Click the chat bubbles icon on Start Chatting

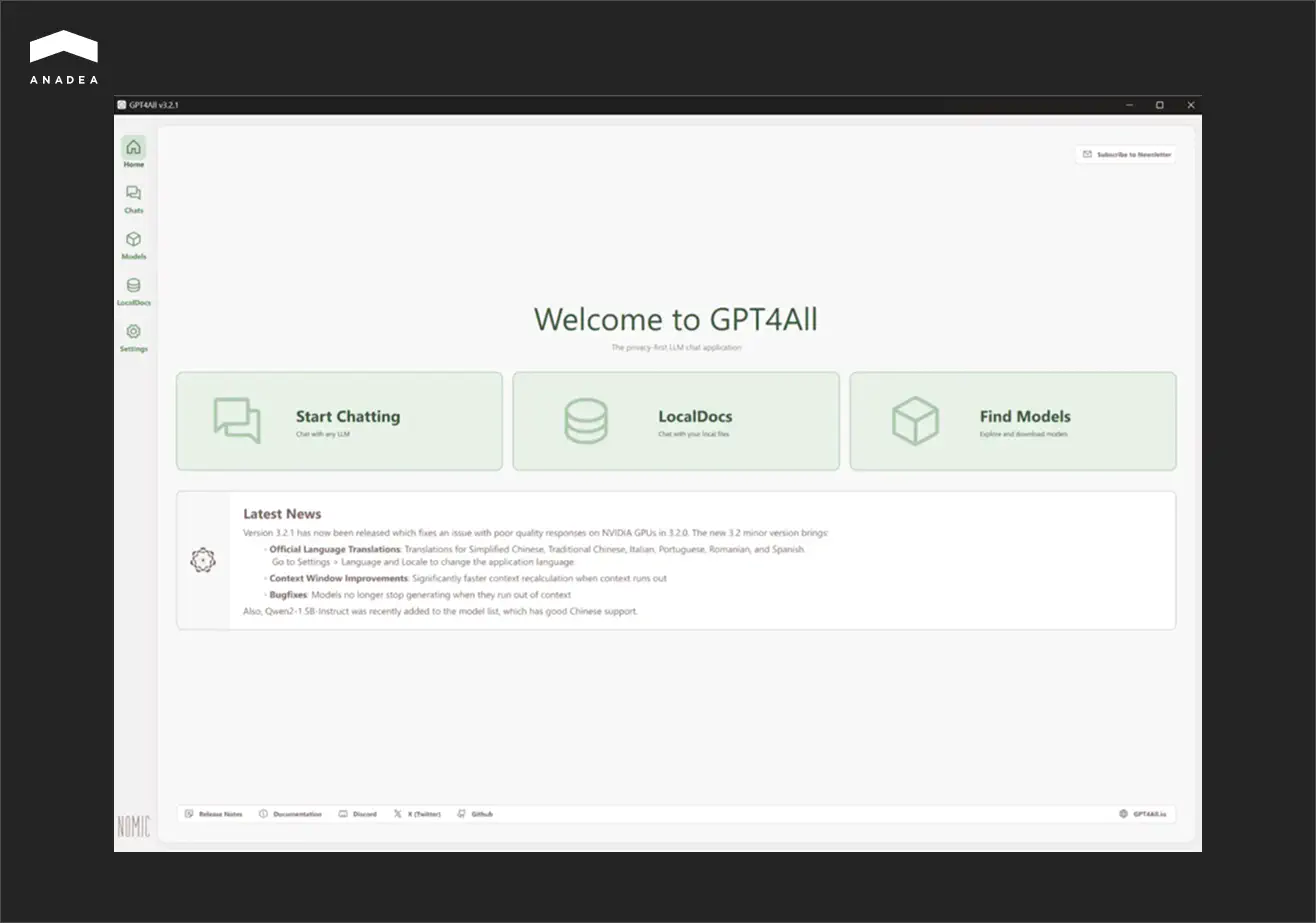[x=237, y=421]
